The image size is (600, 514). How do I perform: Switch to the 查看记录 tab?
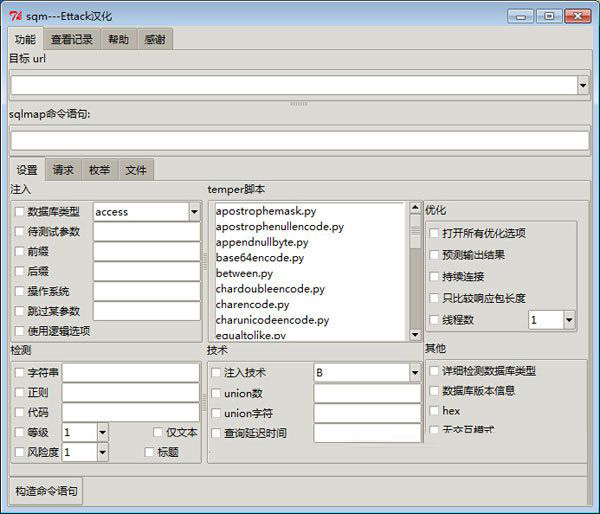coord(72,39)
